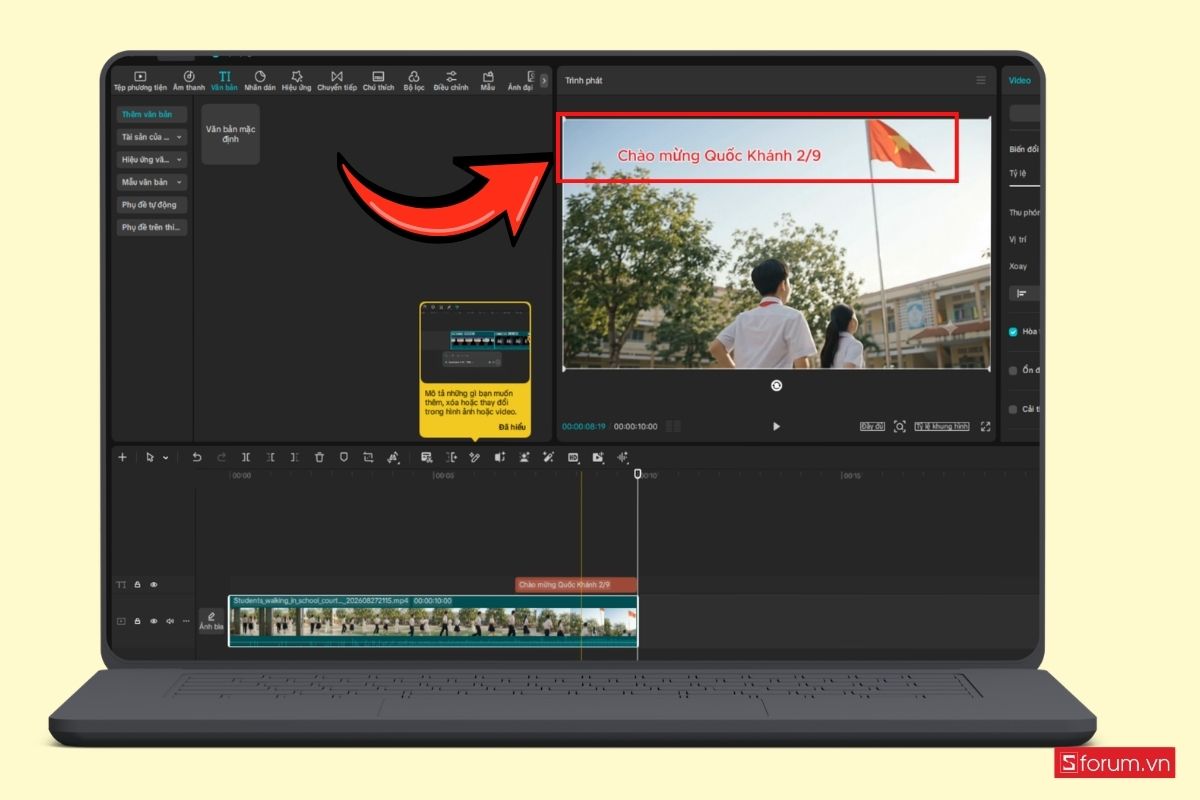Open Phụ đề trên thi... option
Viewport: 1200px width, 800px height.
151,227
